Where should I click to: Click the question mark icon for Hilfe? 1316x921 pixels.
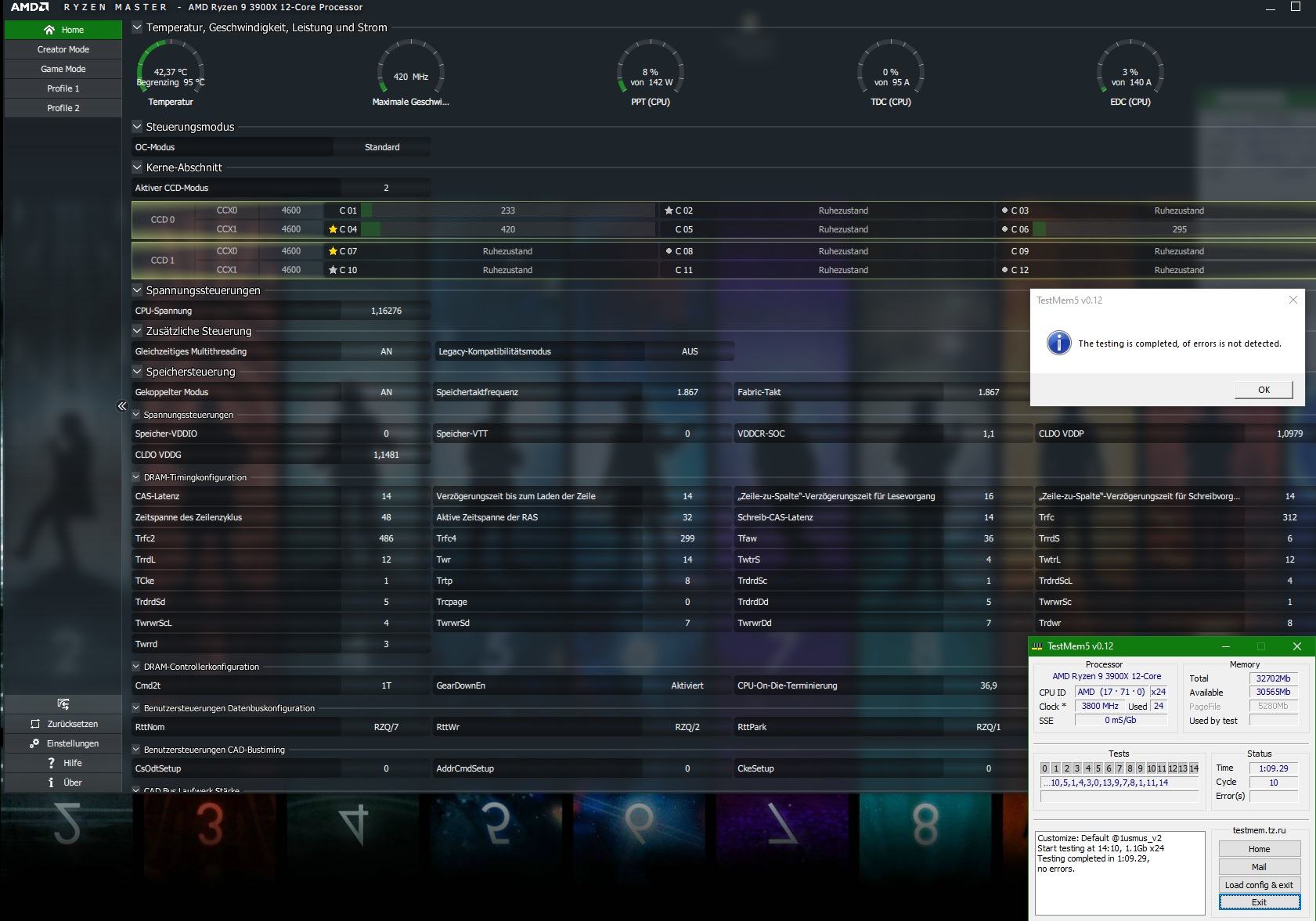(x=51, y=763)
